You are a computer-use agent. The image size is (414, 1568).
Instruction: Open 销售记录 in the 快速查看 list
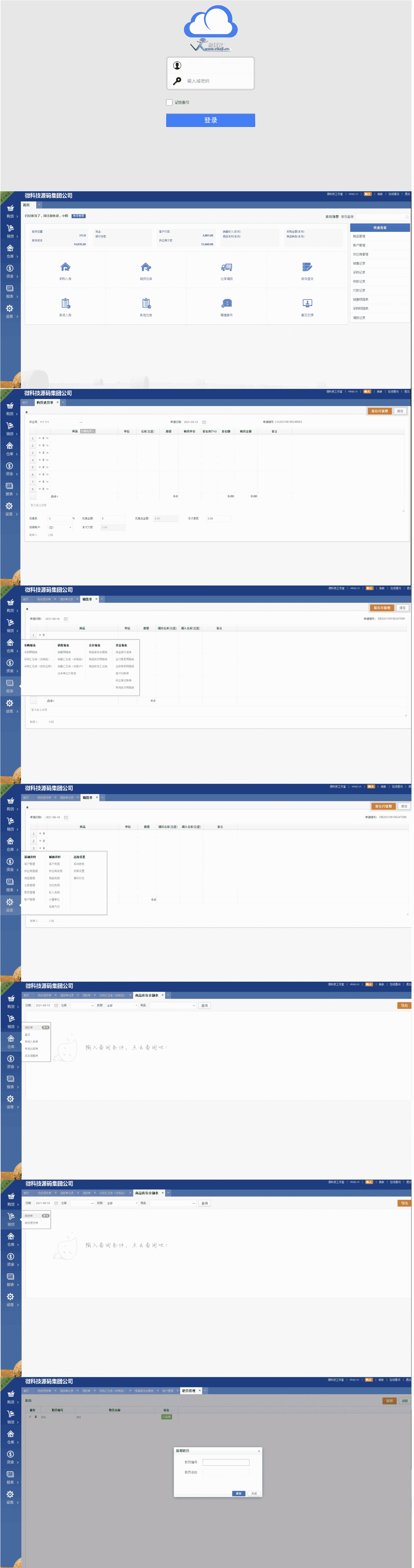point(359,264)
